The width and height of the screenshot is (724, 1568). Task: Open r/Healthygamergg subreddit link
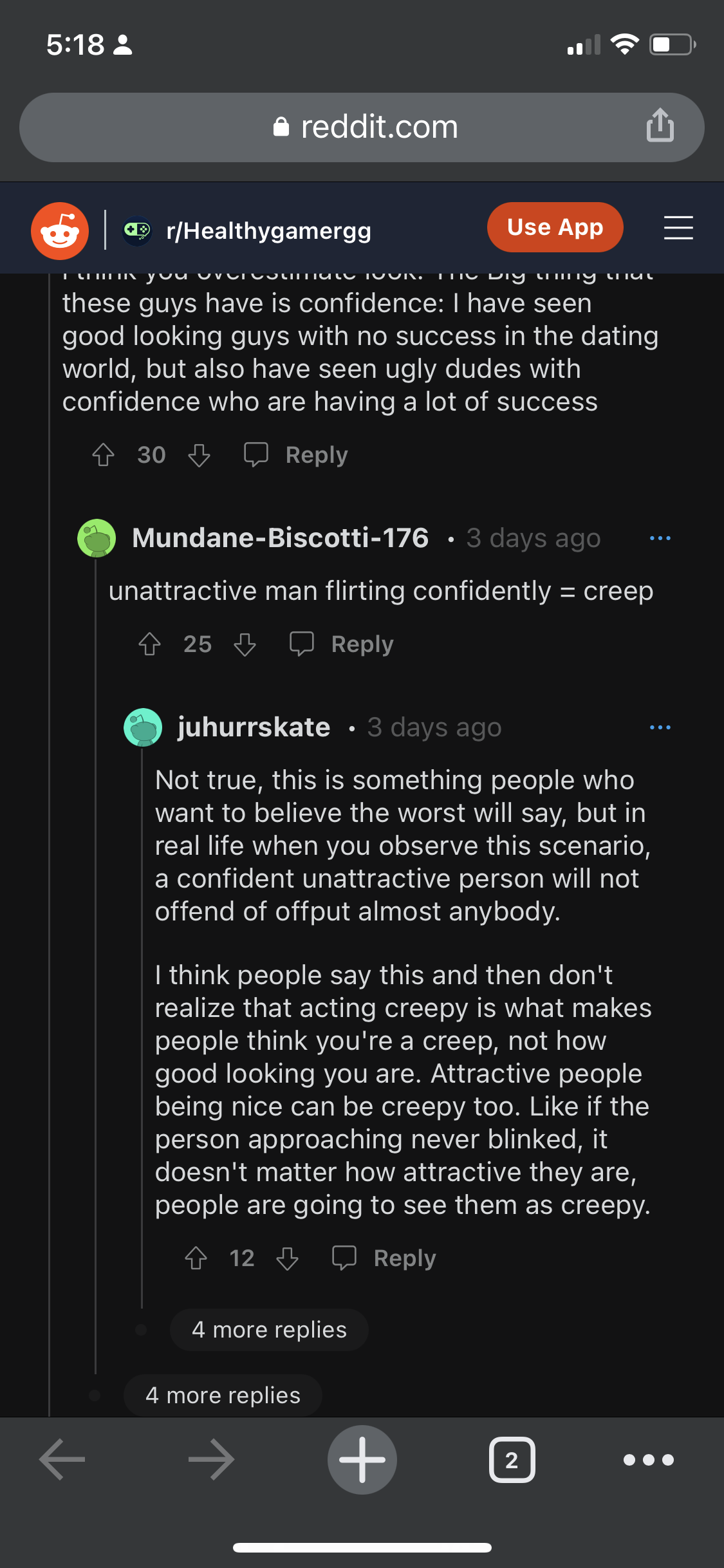[268, 230]
